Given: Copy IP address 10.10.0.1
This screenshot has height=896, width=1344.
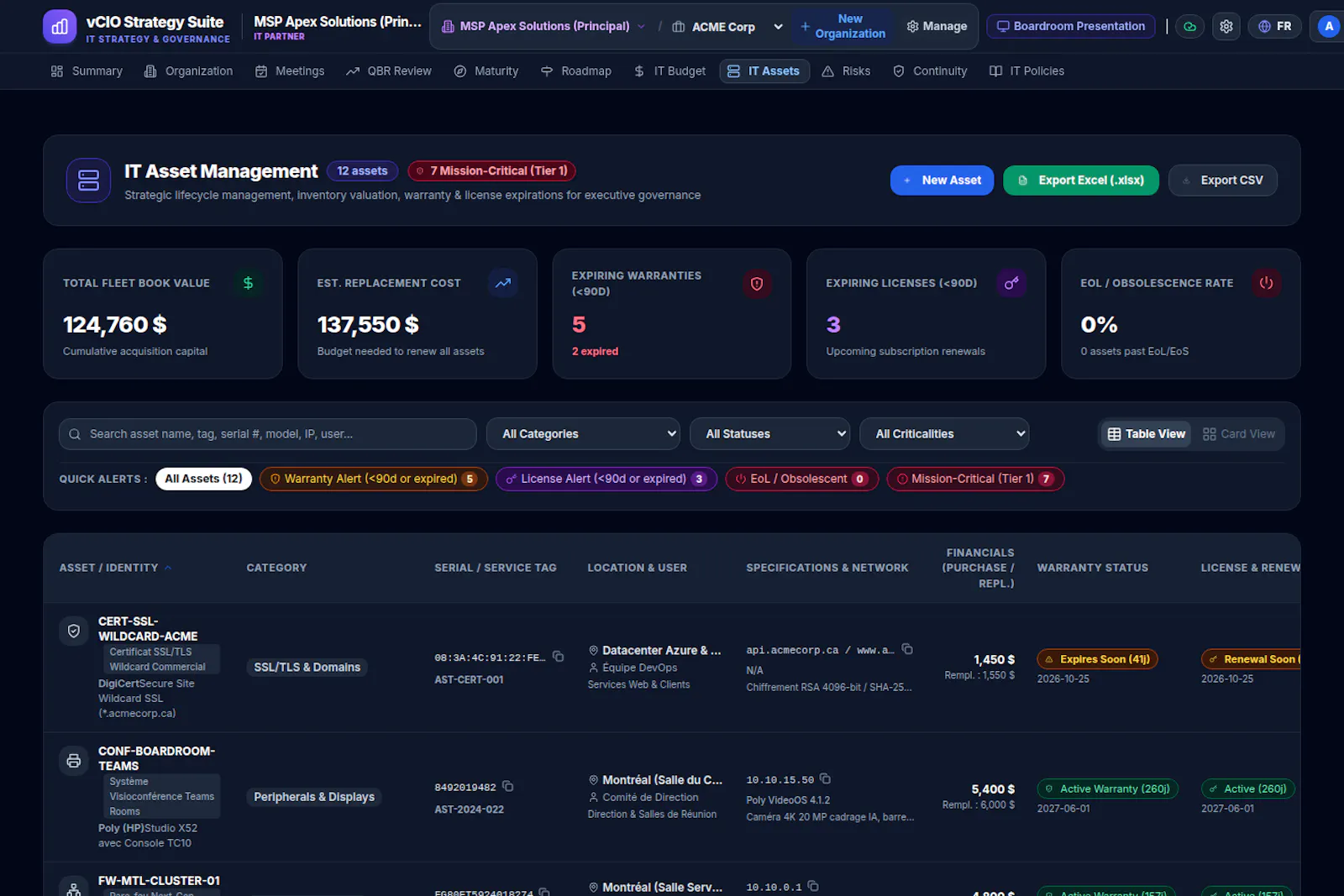Looking at the screenshot, I should (813, 886).
